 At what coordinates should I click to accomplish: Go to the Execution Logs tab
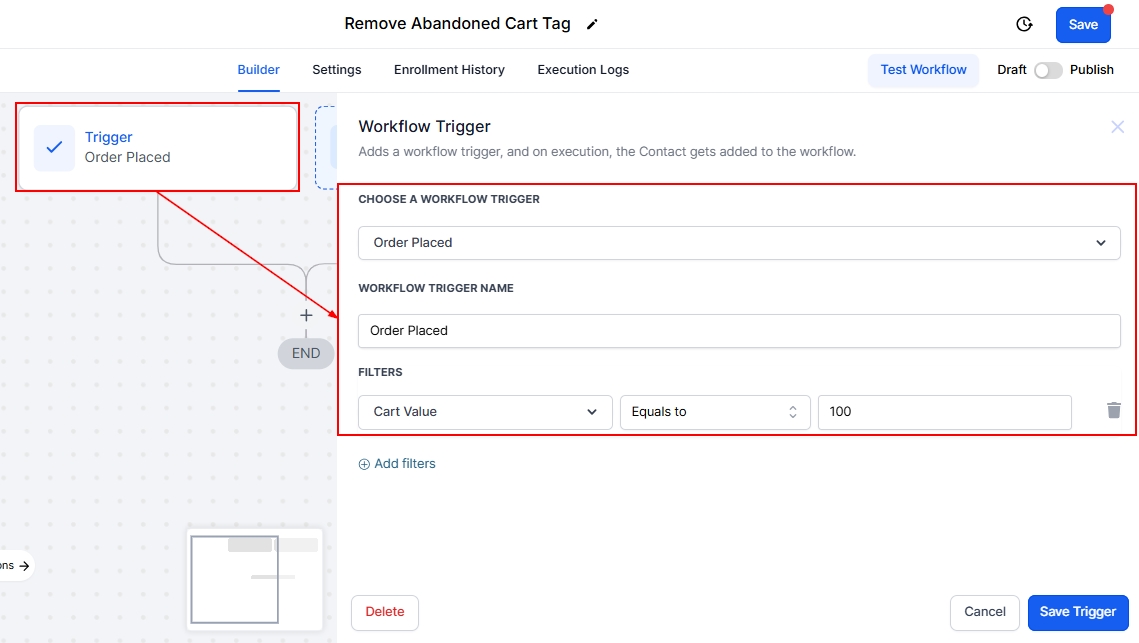click(x=583, y=70)
